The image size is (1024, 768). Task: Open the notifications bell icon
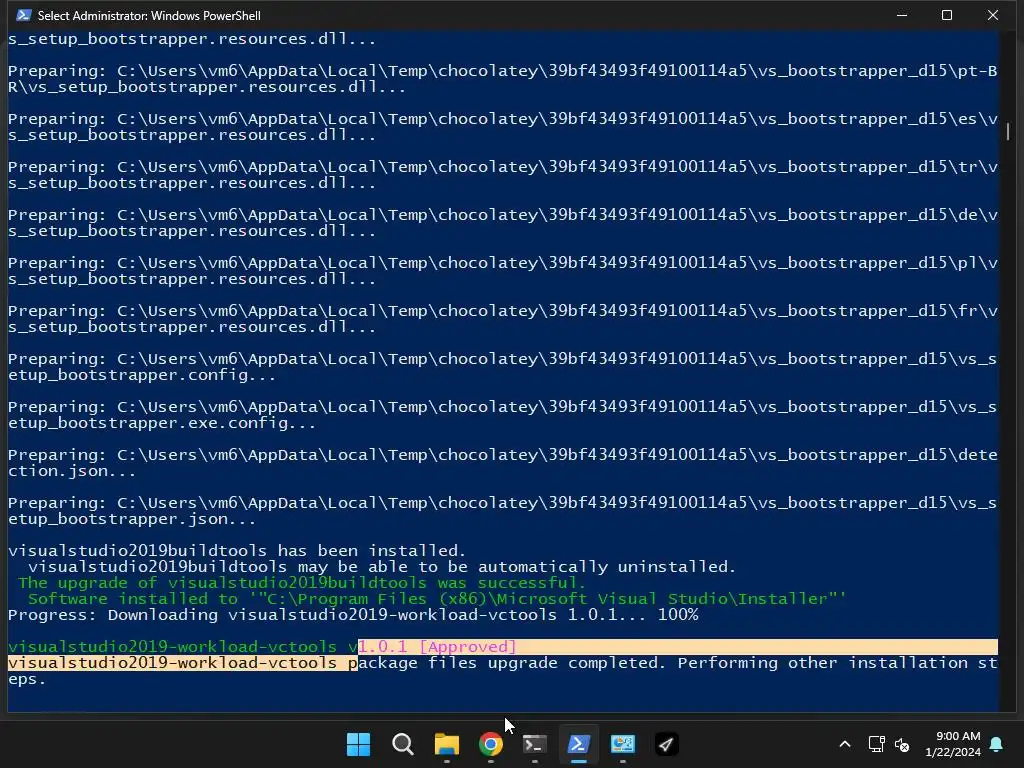pos(997,744)
